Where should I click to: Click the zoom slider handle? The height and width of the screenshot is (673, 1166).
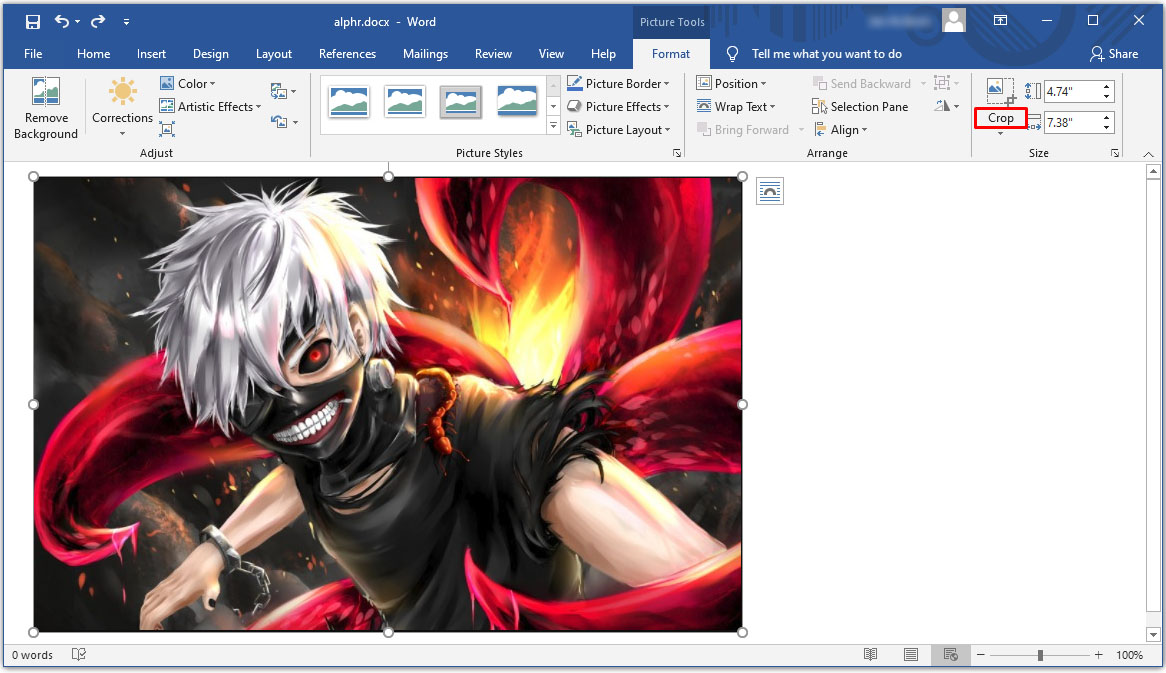click(1040, 654)
